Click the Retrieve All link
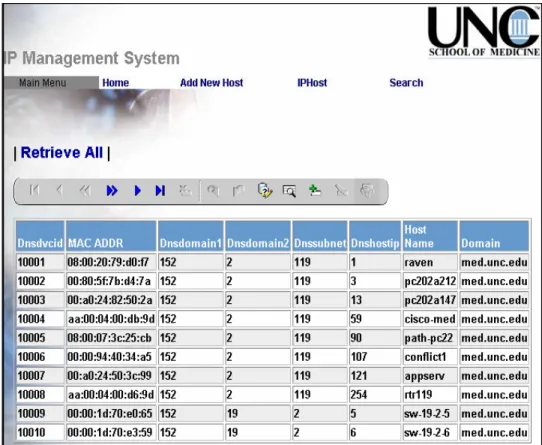The width and height of the screenshot is (542, 445). 62,152
